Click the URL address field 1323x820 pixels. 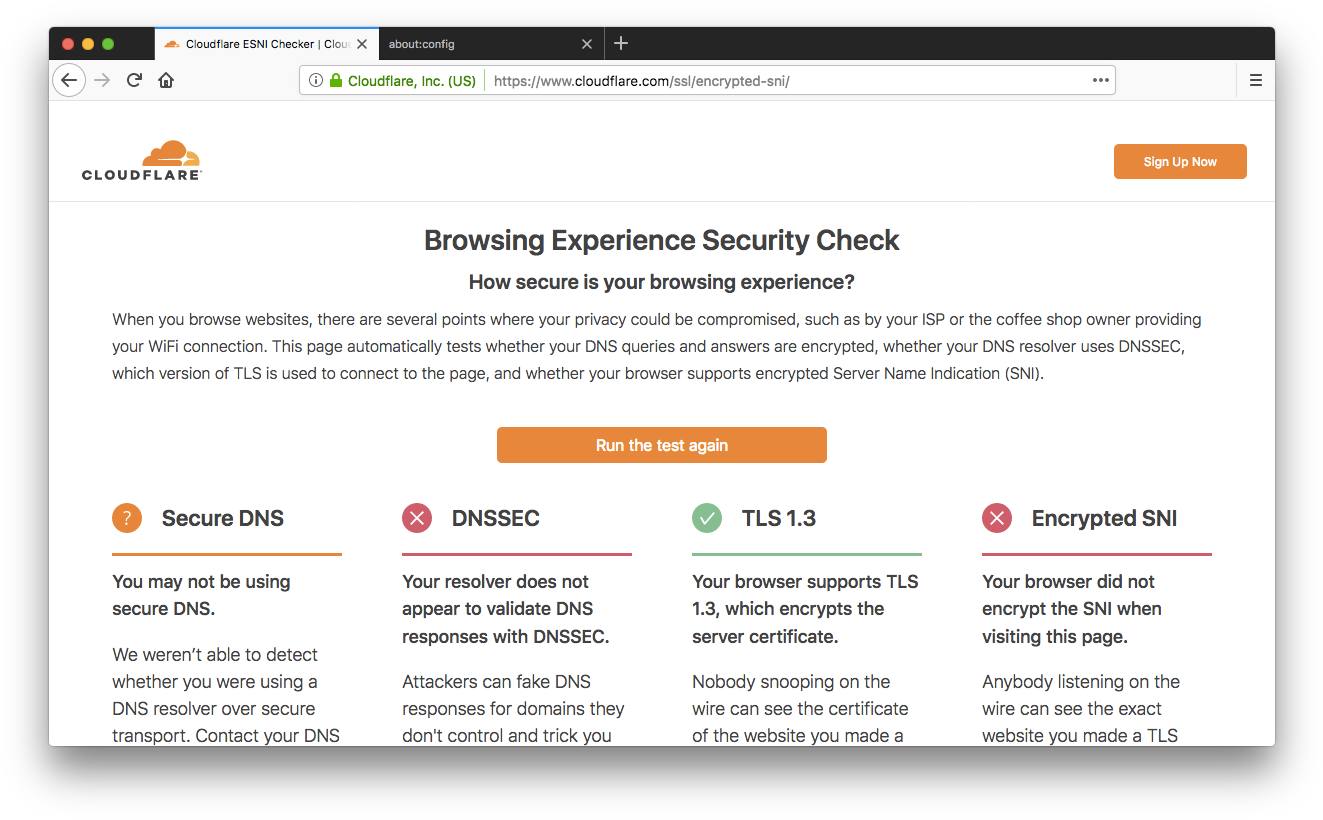click(780, 81)
